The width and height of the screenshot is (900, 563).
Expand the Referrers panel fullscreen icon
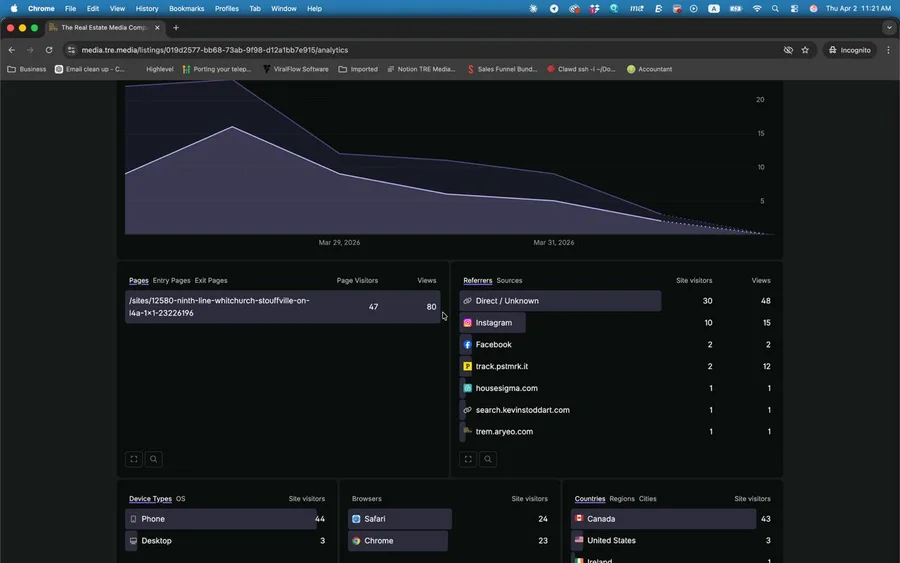[x=468, y=459]
